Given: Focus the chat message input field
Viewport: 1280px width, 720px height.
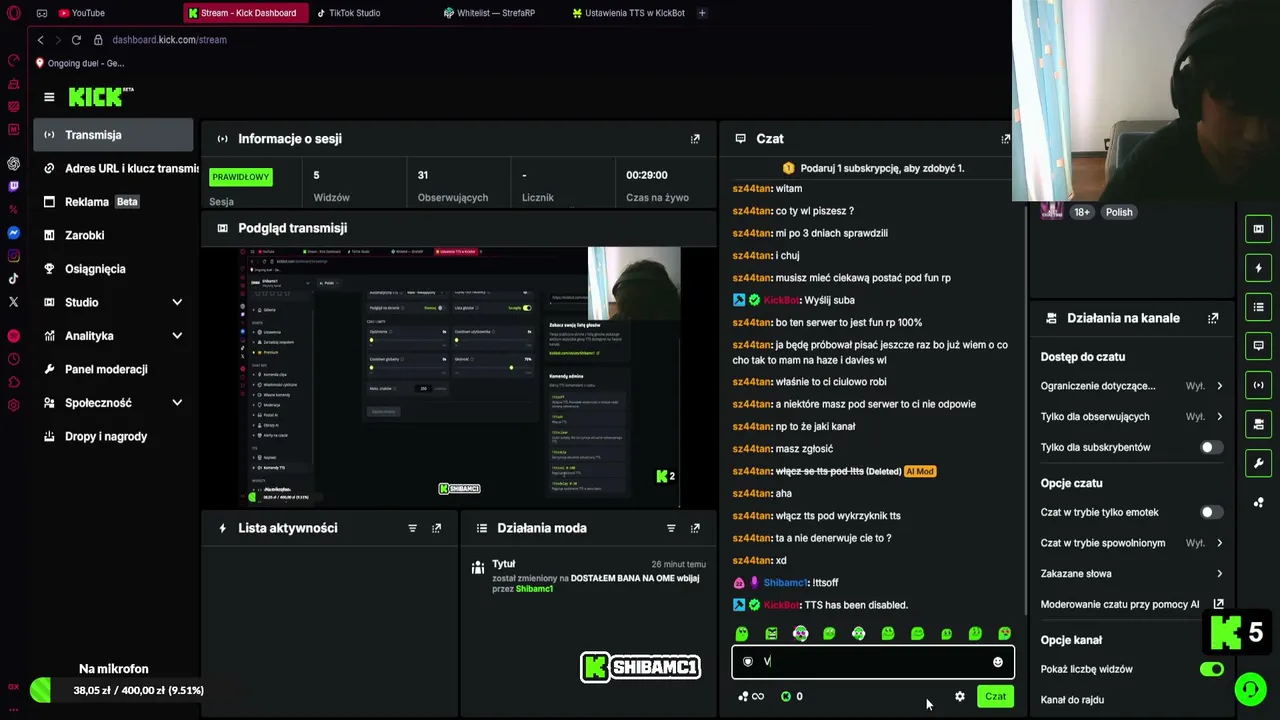Looking at the screenshot, I should click(x=872, y=662).
